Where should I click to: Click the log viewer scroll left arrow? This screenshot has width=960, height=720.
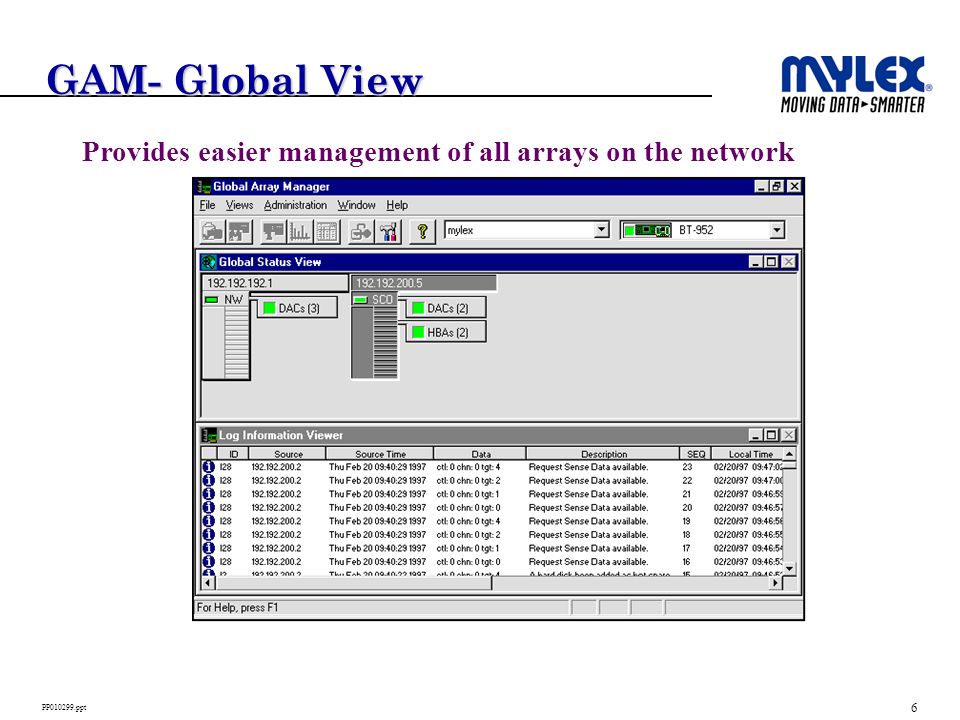(x=208, y=583)
